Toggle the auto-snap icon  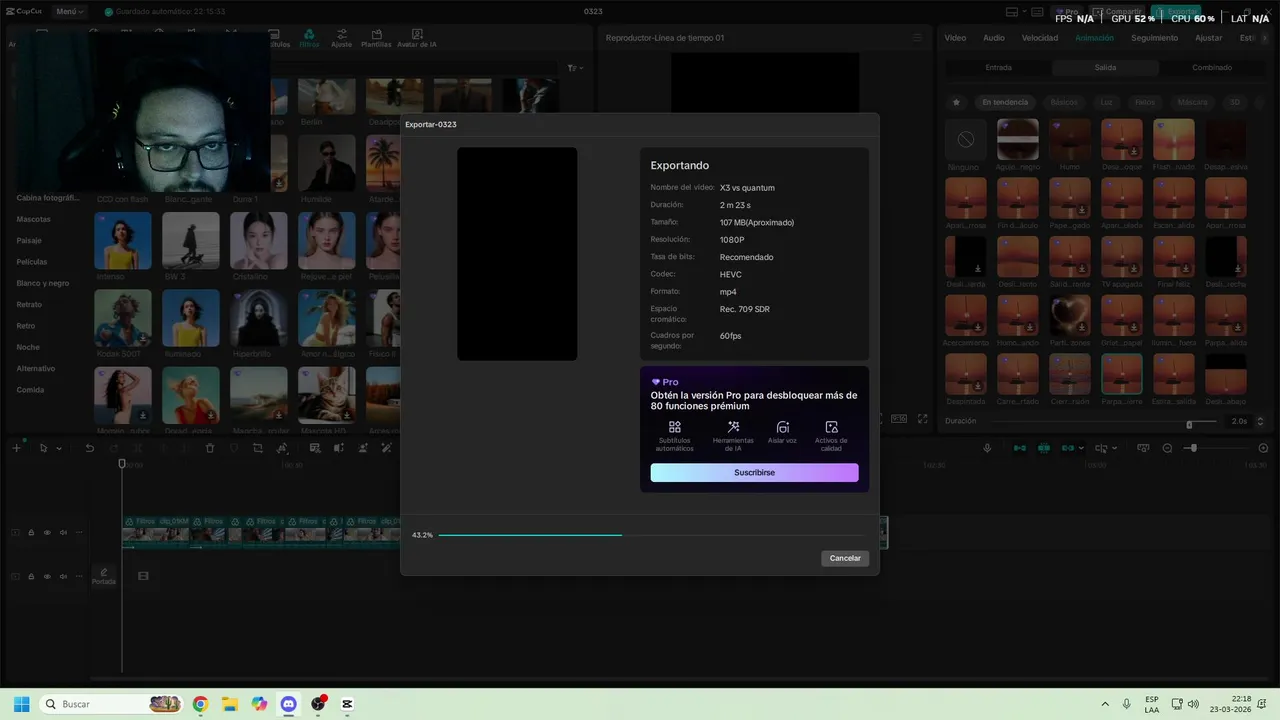[x=1044, y=448]
